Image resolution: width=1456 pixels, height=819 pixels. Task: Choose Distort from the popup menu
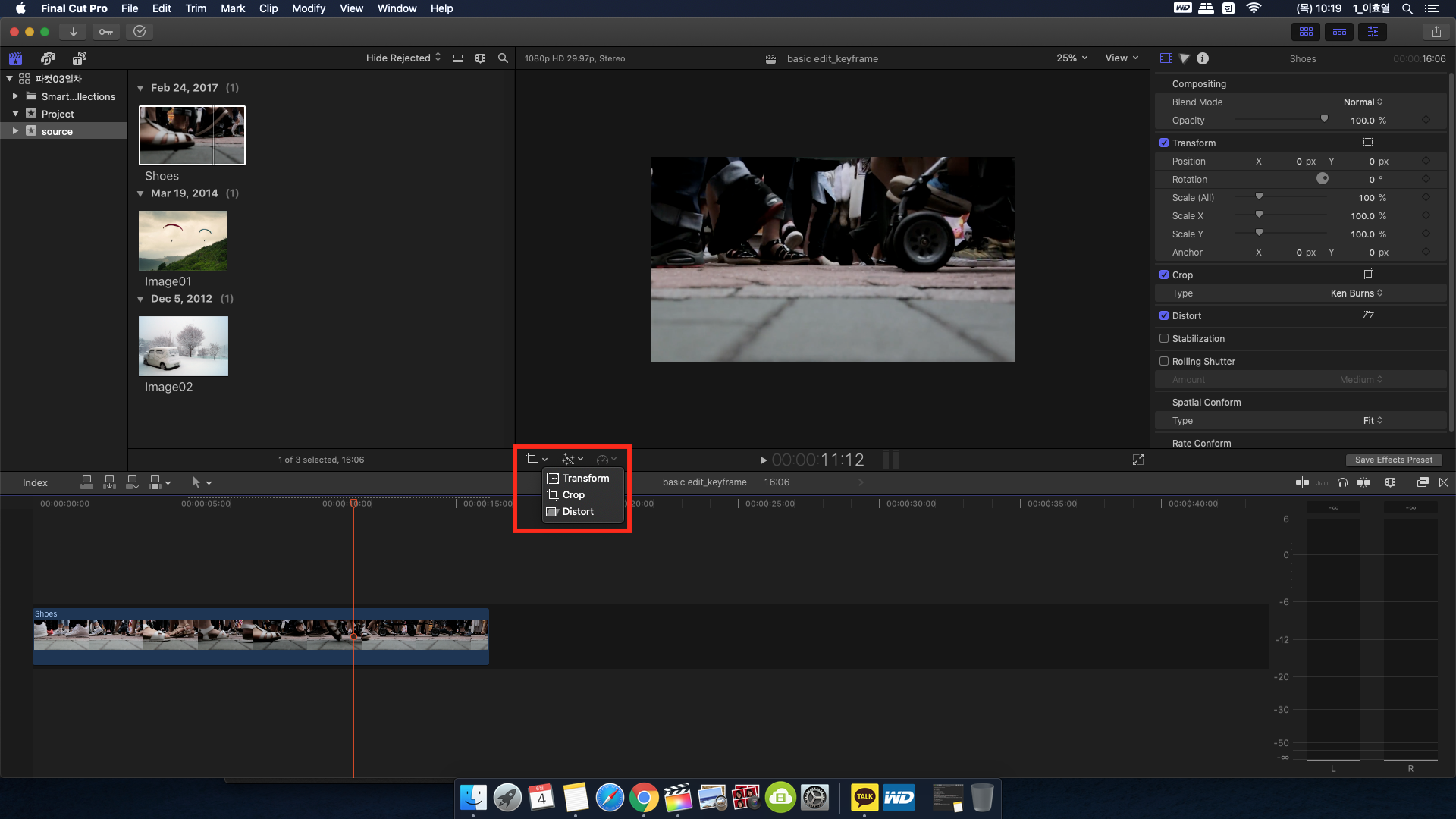click(577, 512)
